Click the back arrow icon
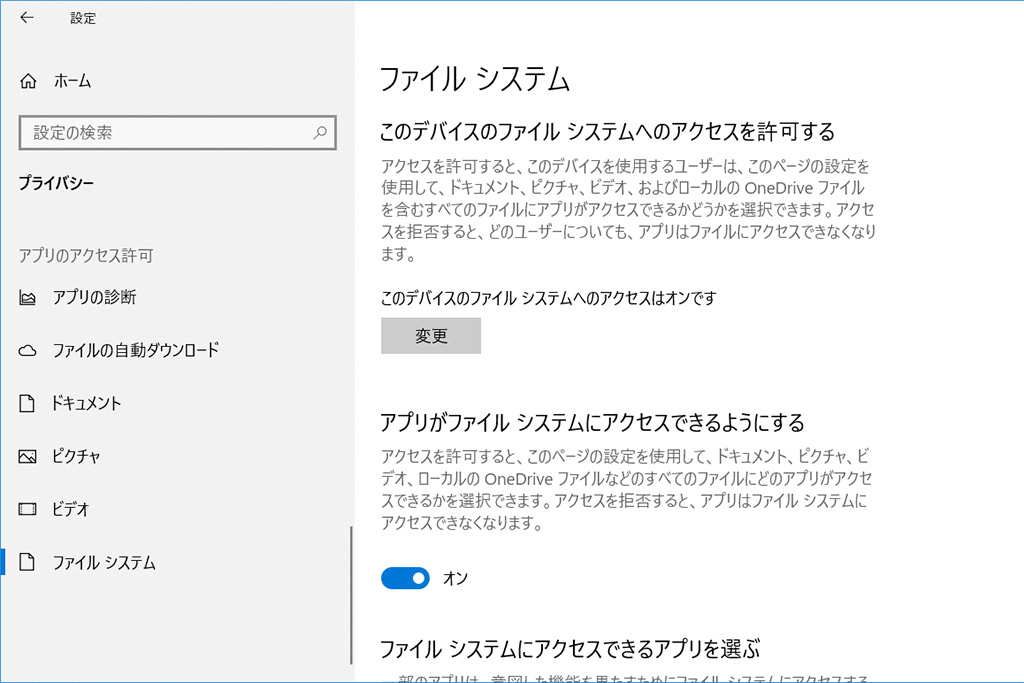The height and width of the screenshot is (683, 1024). [x=26, y=17]
